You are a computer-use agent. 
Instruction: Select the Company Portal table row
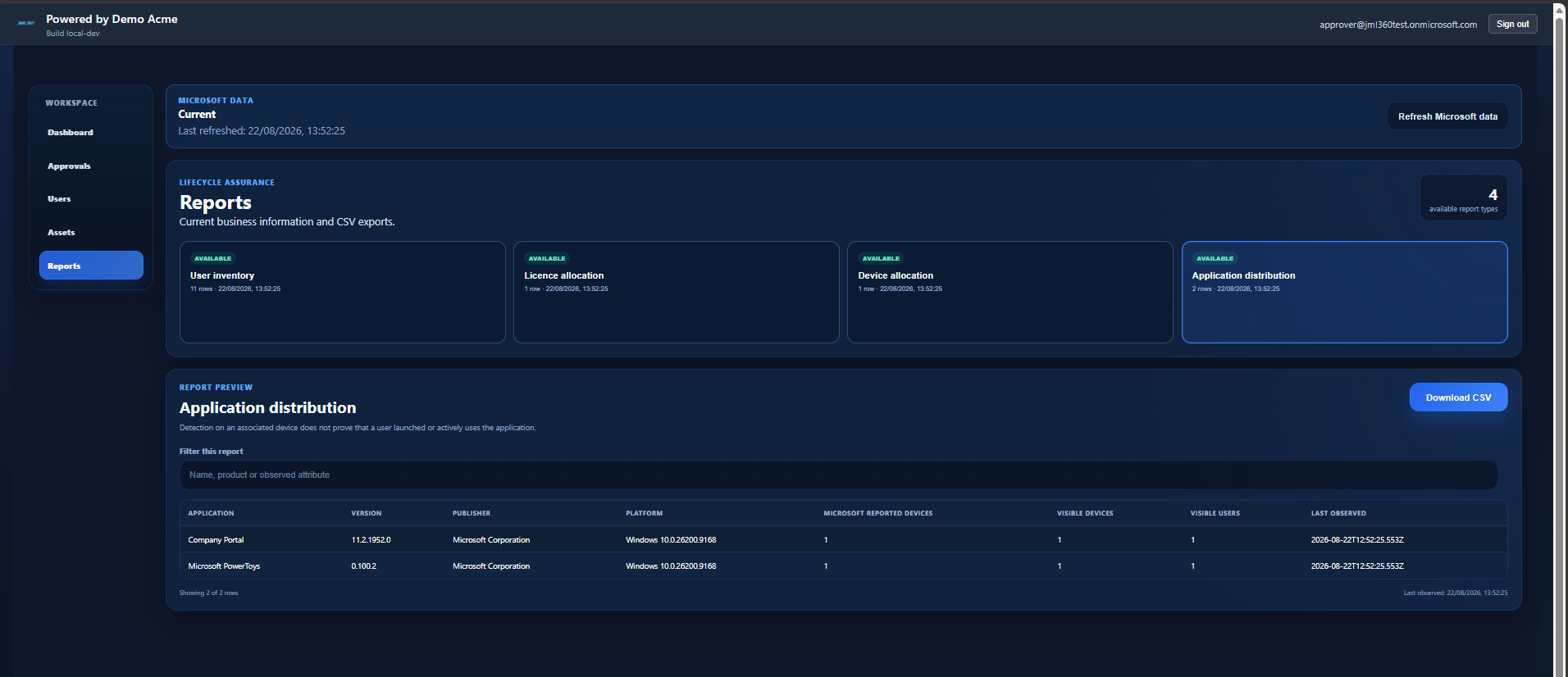point(843,539)
